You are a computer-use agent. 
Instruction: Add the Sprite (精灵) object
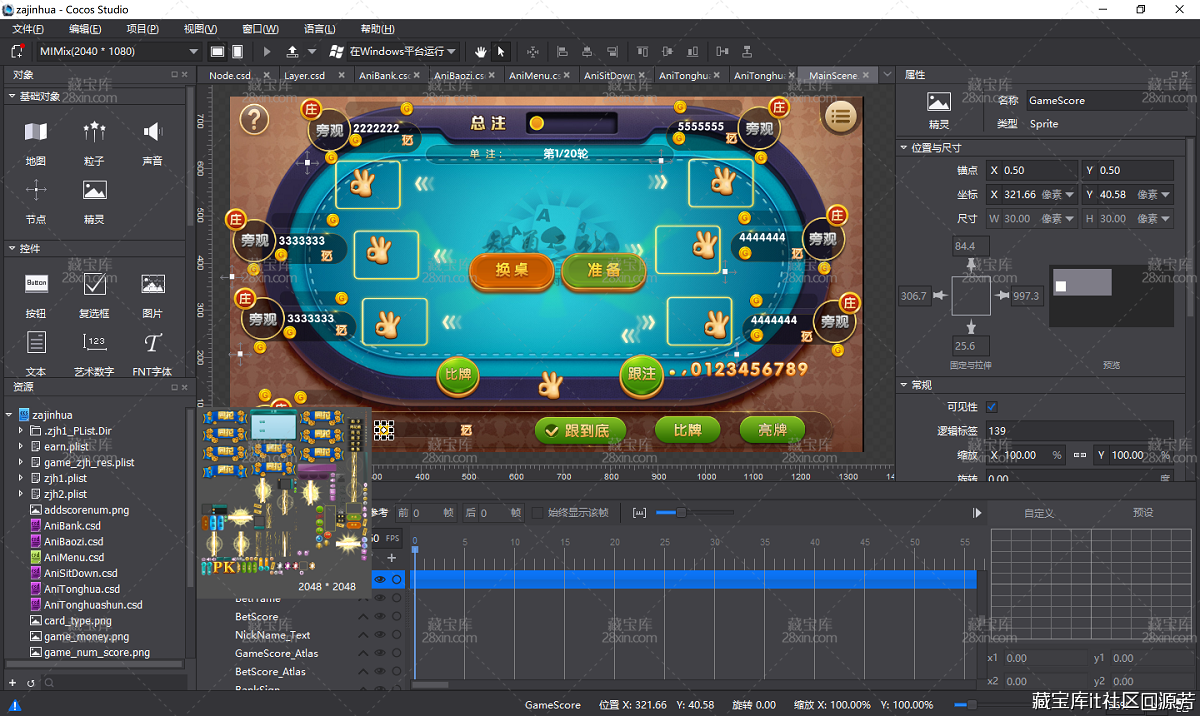click(94, 200)
